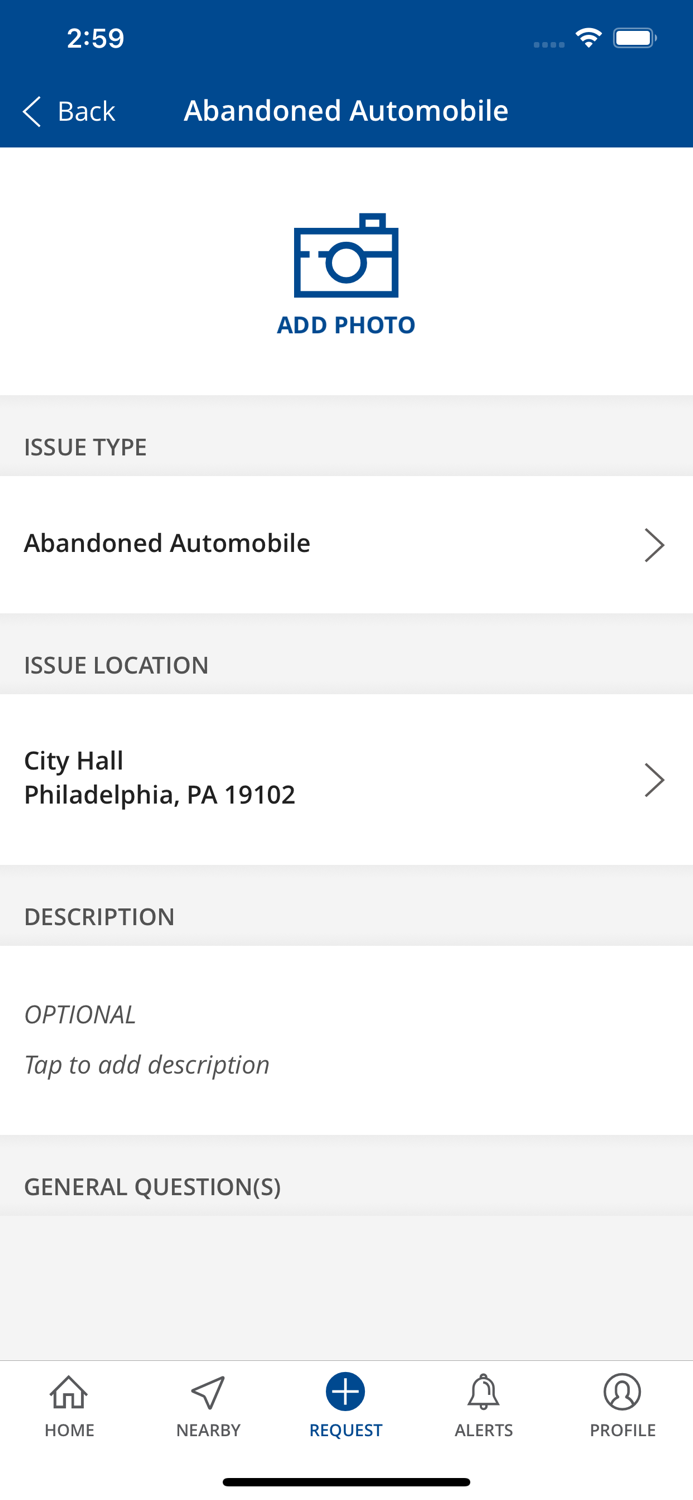Tap to add an optional description
The height and width of the screenshot is (1500, 693).
click(146, 1064)
